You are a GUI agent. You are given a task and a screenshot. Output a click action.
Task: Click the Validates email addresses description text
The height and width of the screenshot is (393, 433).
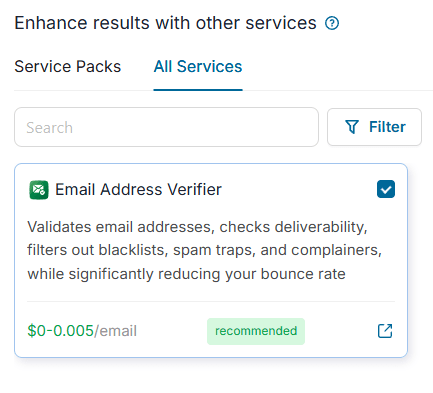[205, 250]
